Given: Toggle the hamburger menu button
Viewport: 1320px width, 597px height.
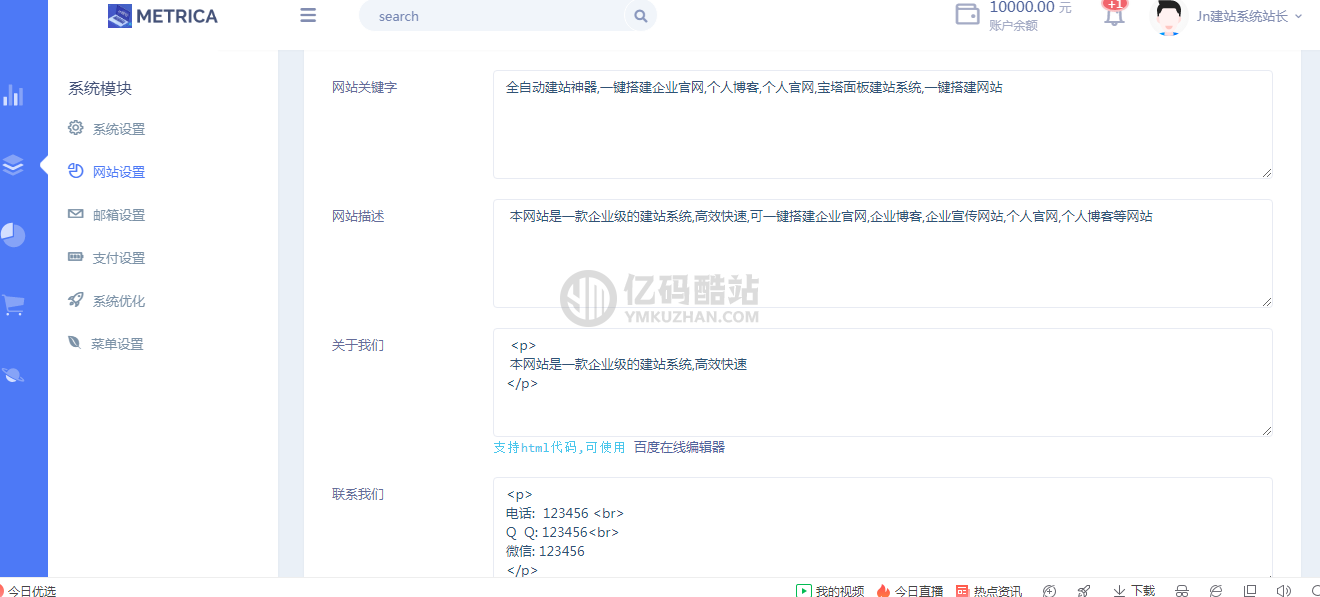Looking at the screenshot, I should (307, 15).
